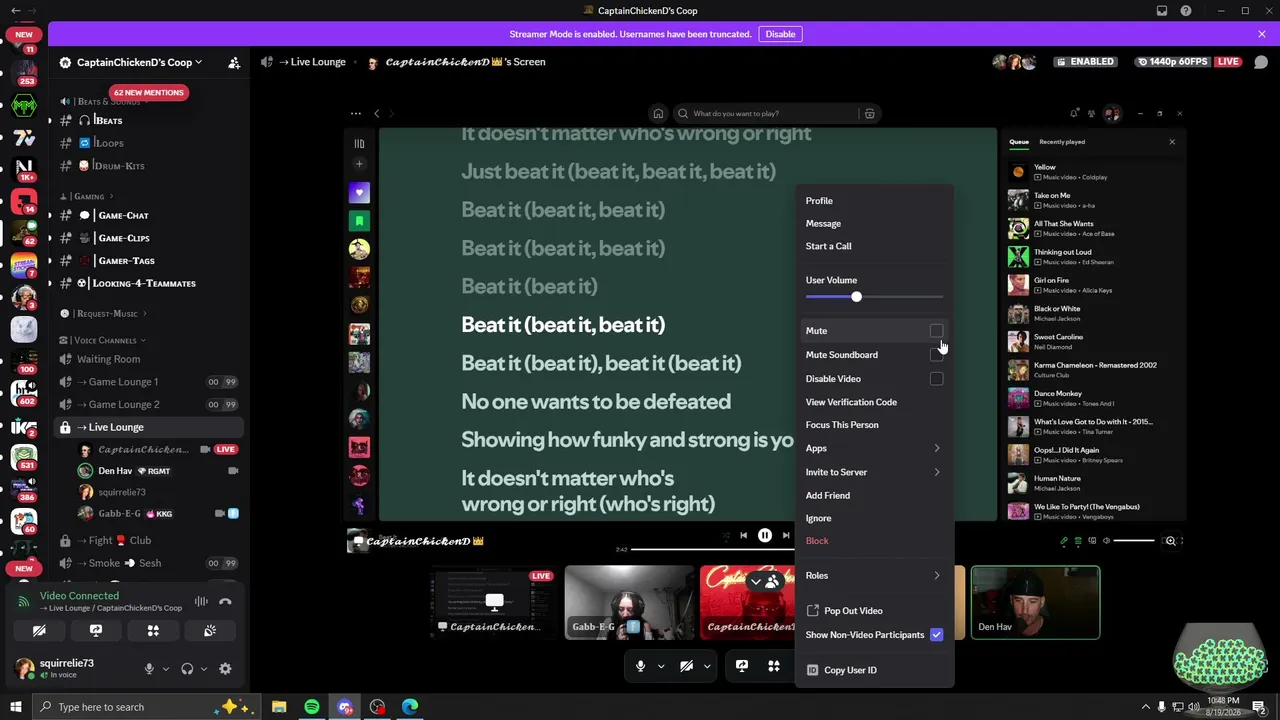Check the Mute checkbox in context menu
1280x720 pixels.
tap(936, 331)
